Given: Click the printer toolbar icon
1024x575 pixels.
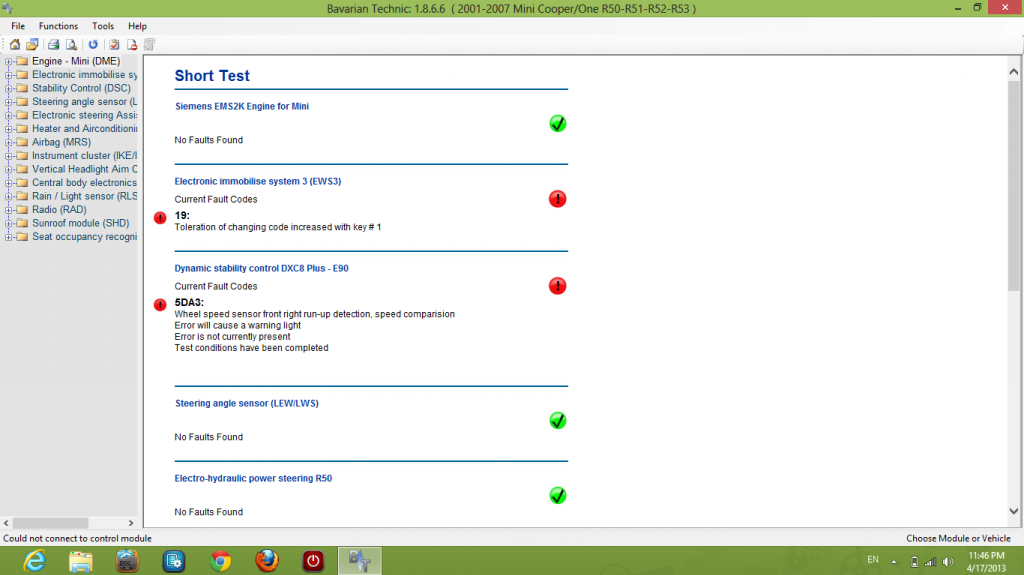Looking at the screenshot, I should tap(54, 44).
